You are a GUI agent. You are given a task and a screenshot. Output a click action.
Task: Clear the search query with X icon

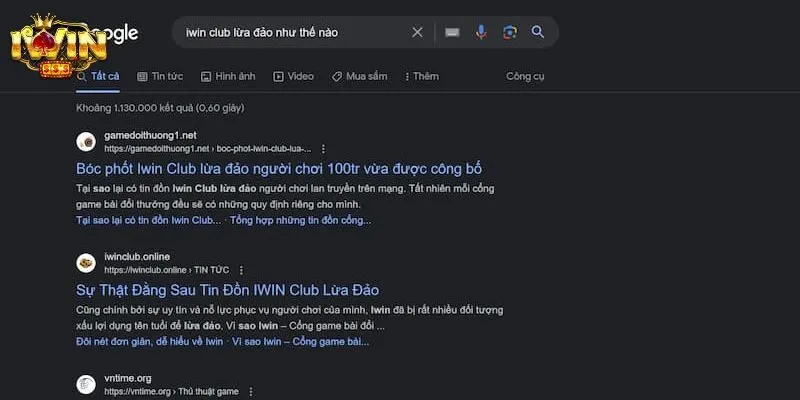point(417,32)
